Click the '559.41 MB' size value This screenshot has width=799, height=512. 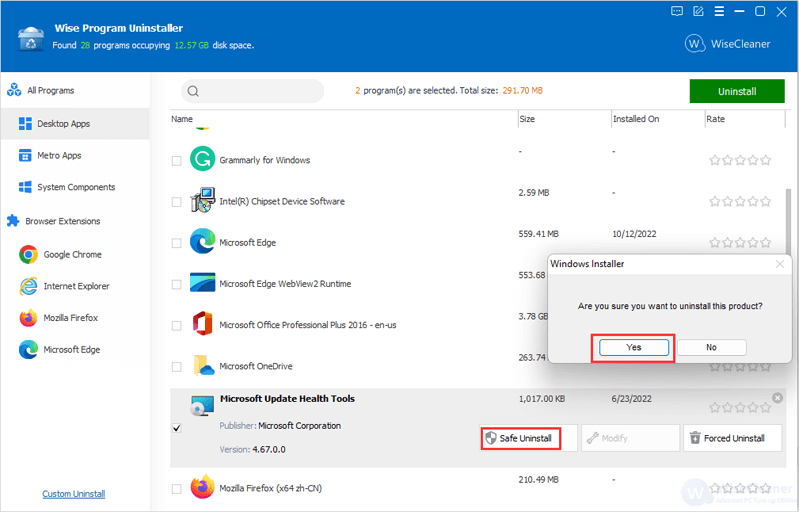(x=539, y=234)
